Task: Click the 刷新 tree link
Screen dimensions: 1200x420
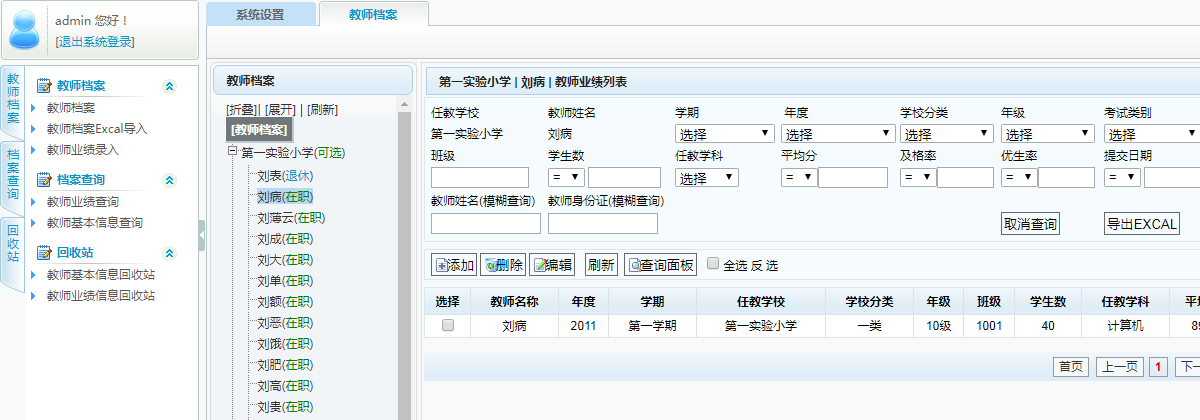Action: click(x=322, y=109)
